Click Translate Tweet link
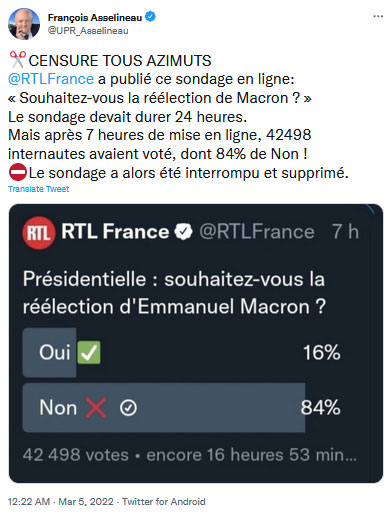391x514 pixels. coord(39,189)
